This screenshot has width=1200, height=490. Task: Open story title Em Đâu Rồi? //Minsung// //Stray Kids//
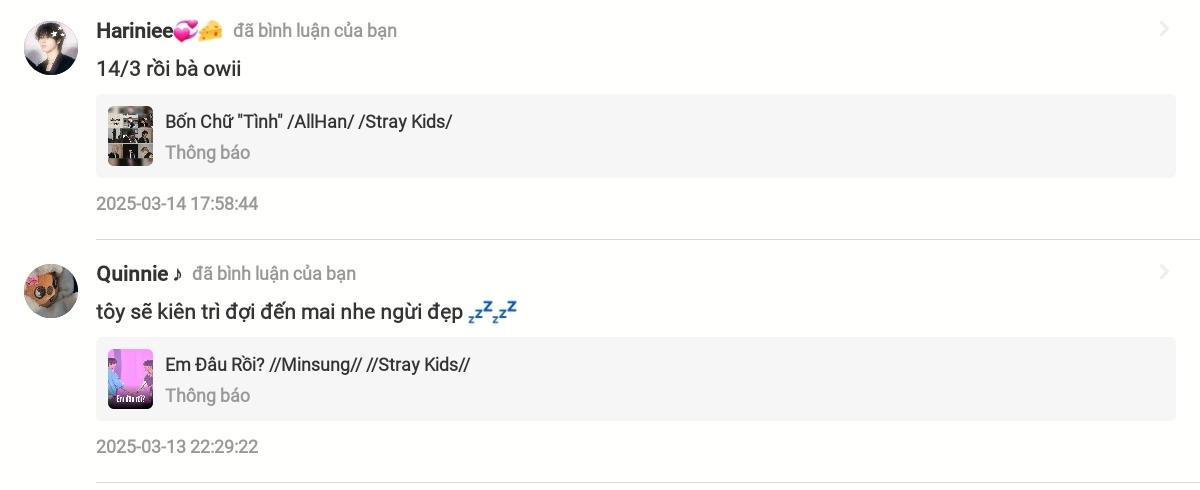pos(318,365)
